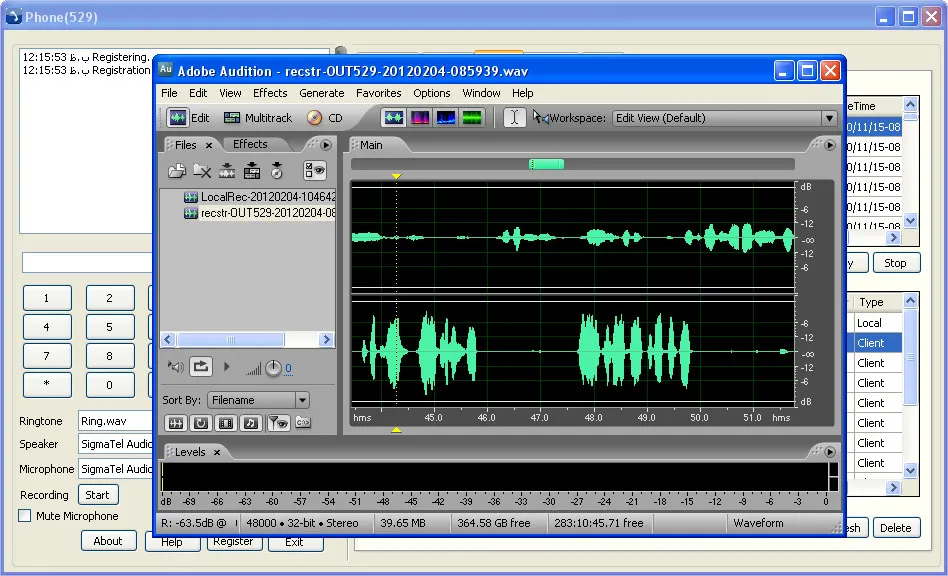The width and height of the screenshot is (948, 576).
Task: Select the Time Selection I-beam tool
Action: [x=514, y=117]
